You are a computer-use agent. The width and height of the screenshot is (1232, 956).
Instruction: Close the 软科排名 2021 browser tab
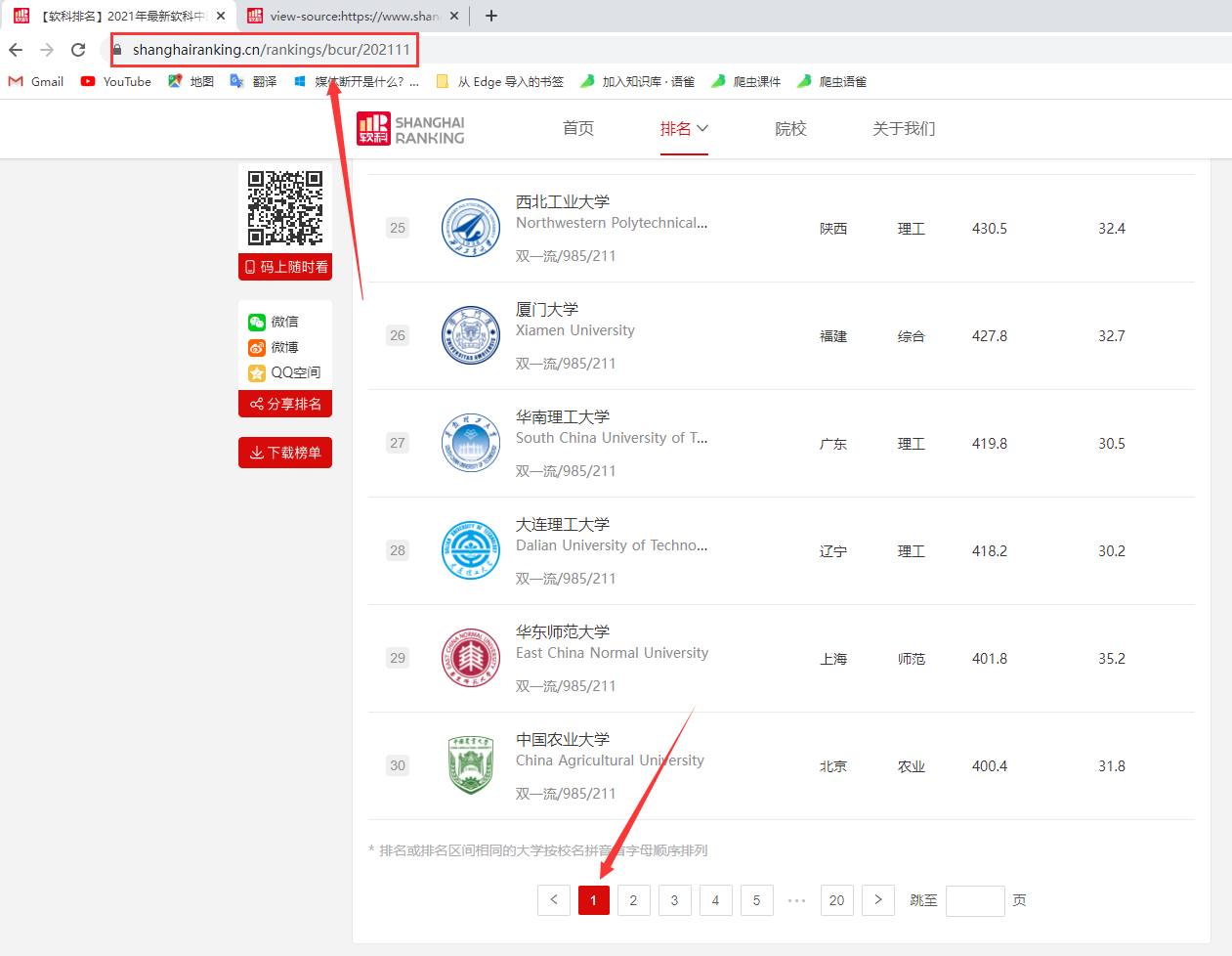coord(221,16)
